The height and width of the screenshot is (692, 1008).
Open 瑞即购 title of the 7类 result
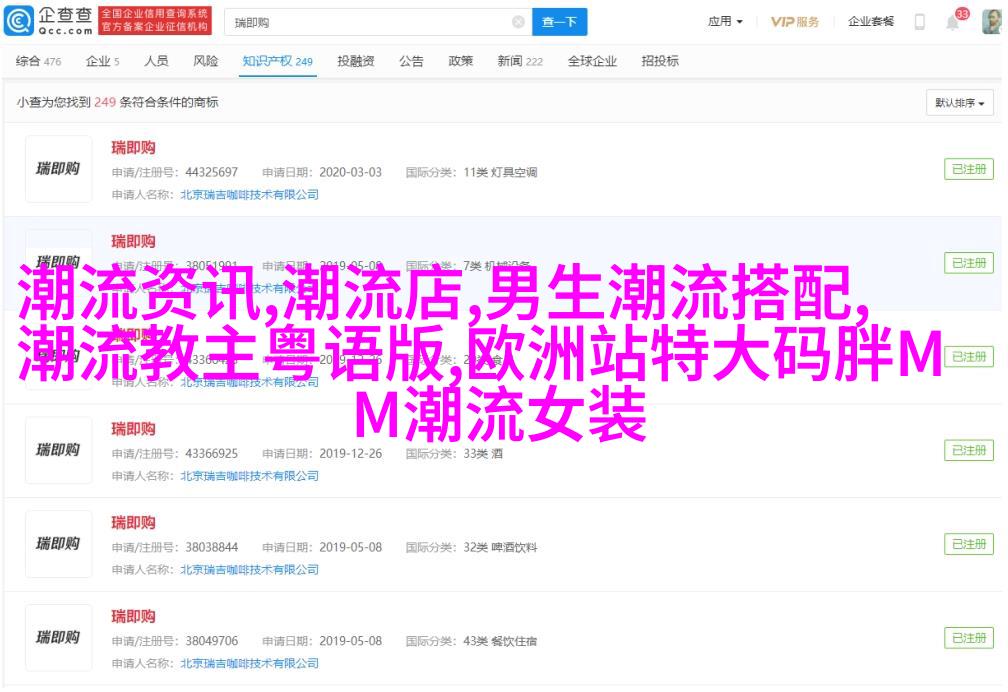(133, 242)
